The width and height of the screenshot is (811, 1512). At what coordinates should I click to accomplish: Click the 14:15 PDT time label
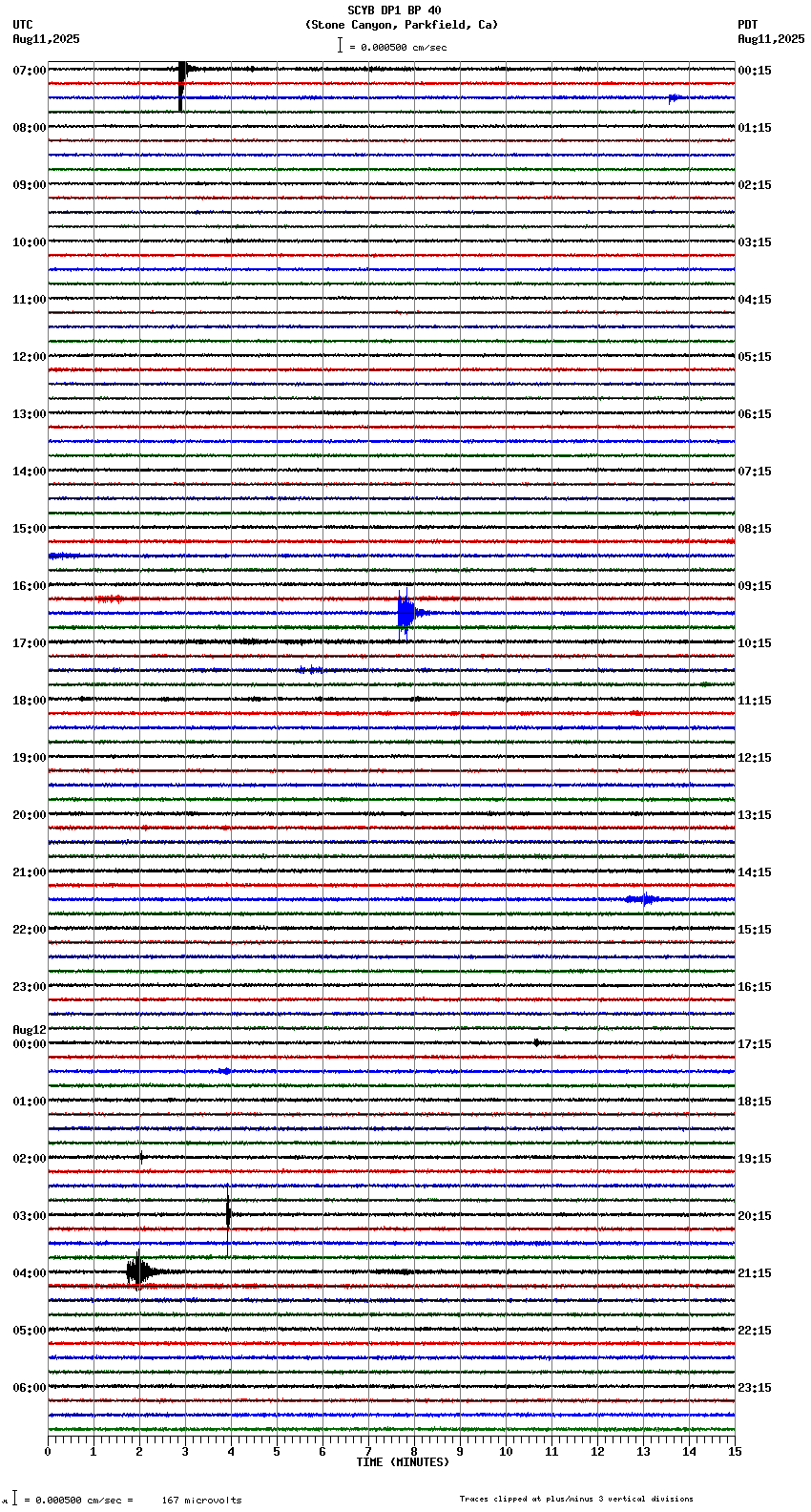[755, 872]
